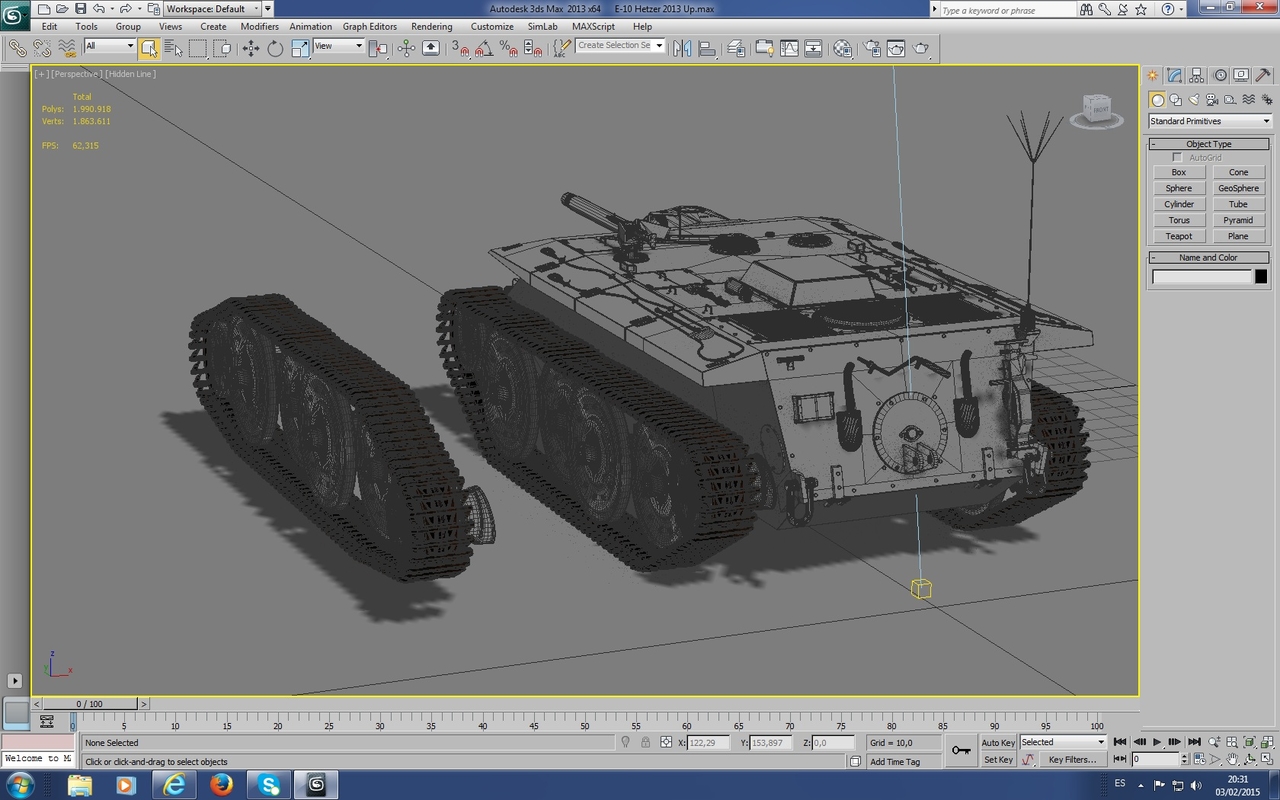
Task: Open the Curve Editor icon
Action: (789, 48)
